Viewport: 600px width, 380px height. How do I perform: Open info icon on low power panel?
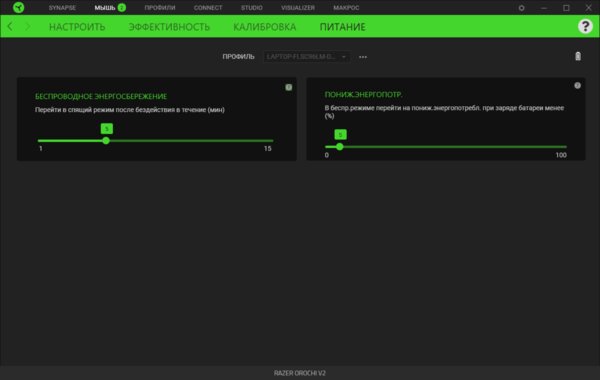[577, 86]
